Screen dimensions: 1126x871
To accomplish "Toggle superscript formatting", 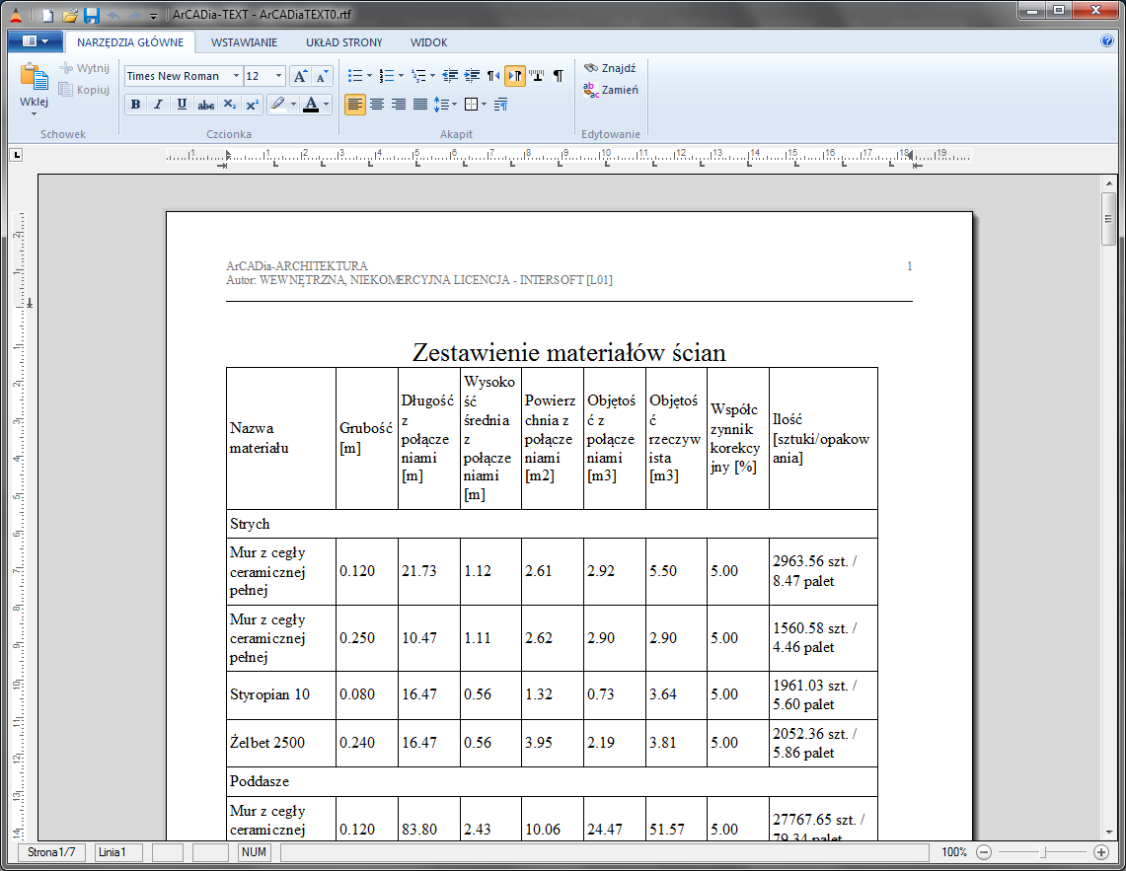I will coord(252,105).
